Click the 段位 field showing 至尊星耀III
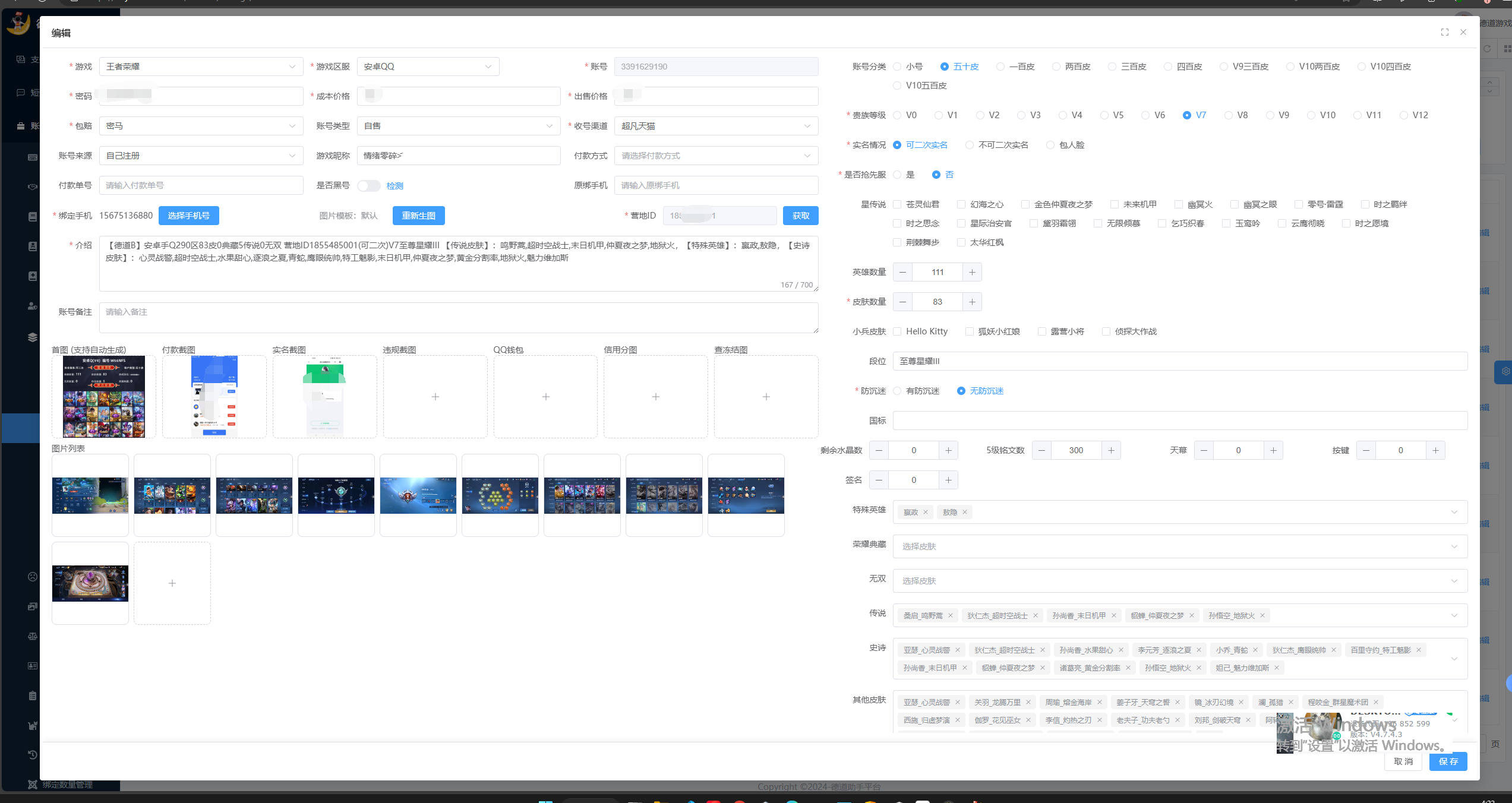The width and height of the screenshot is (1512, 803). (x=1180, y=361)
